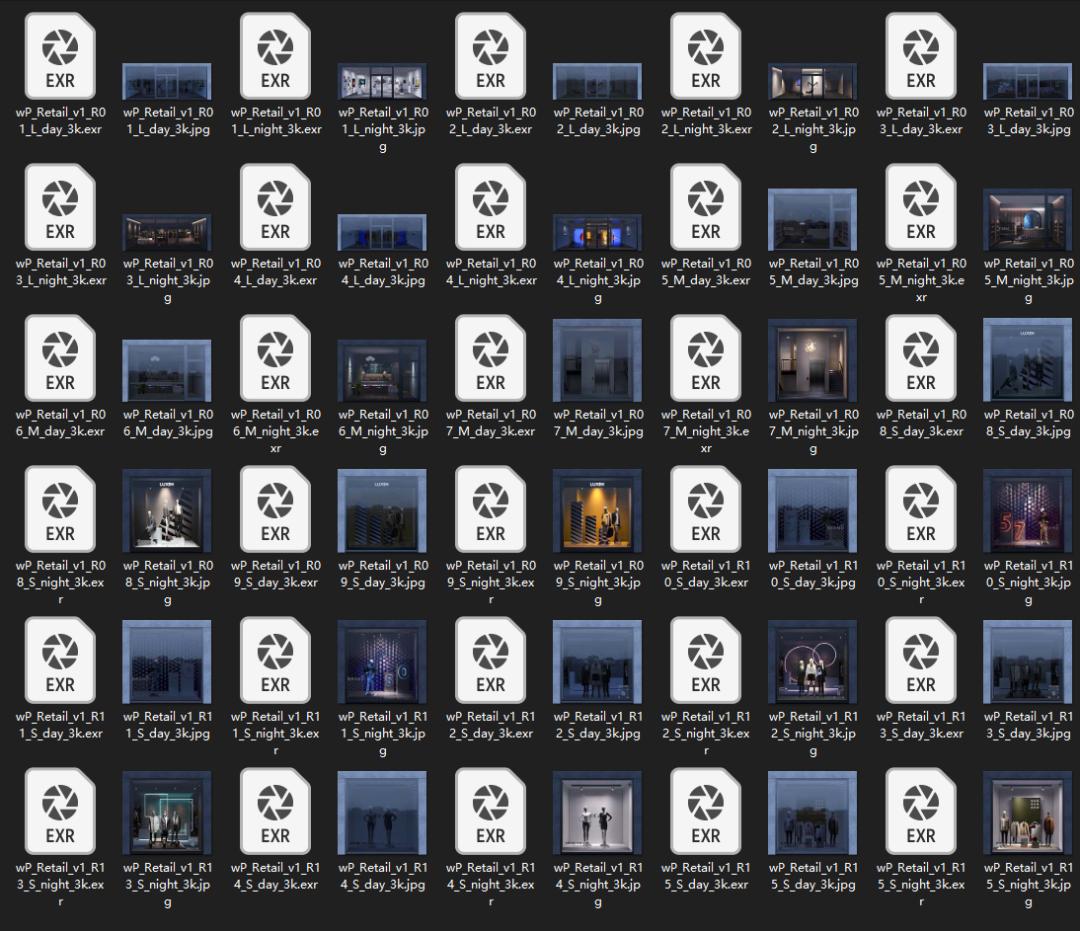The image size is (1080, 931).
Task: Select the wP_Retail_v1_R09_S_day_3k.exr file icon
Action: (x=276, y=509)
